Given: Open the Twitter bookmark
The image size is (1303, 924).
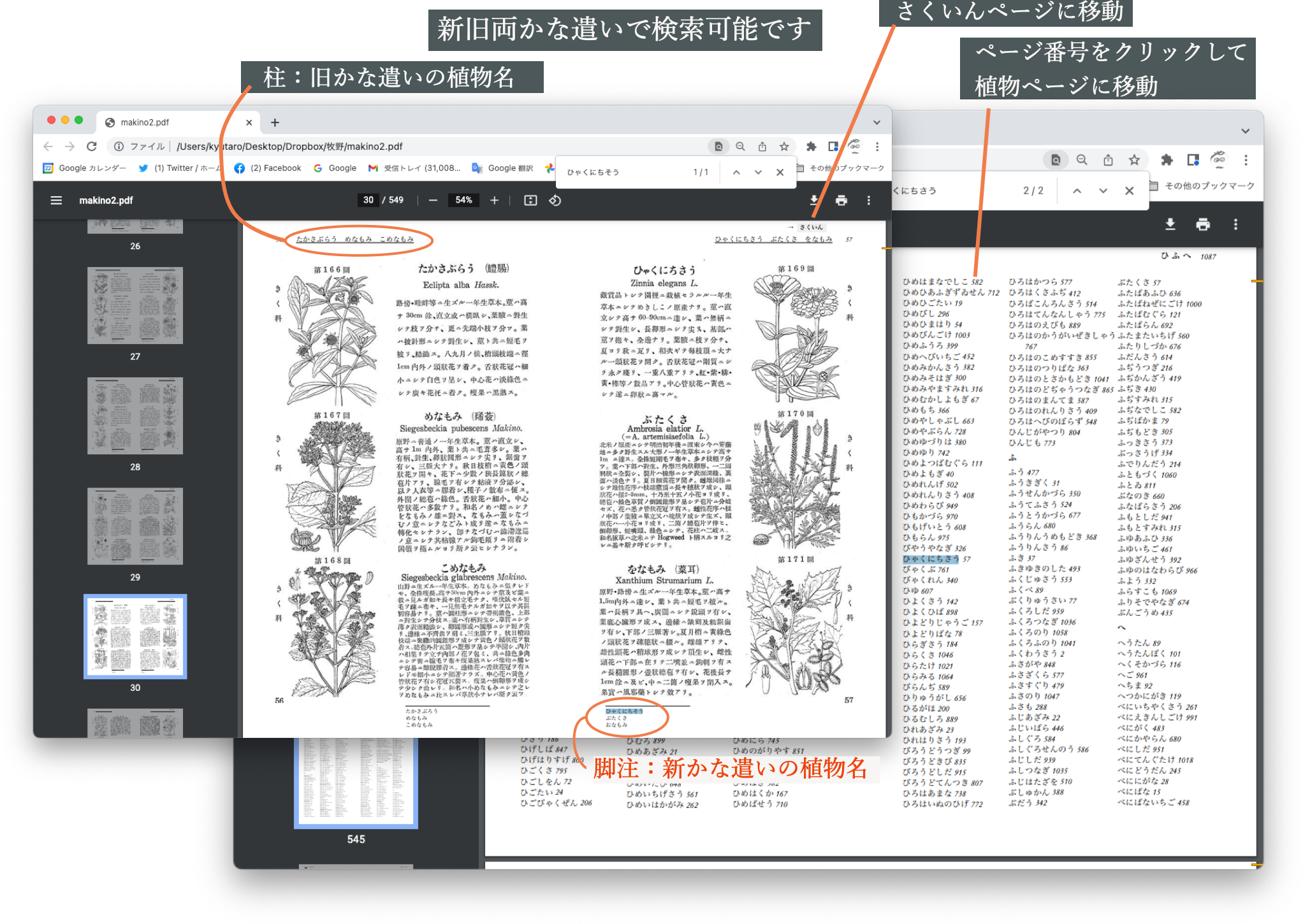Looking at the screenshot, I should (180, 168).
